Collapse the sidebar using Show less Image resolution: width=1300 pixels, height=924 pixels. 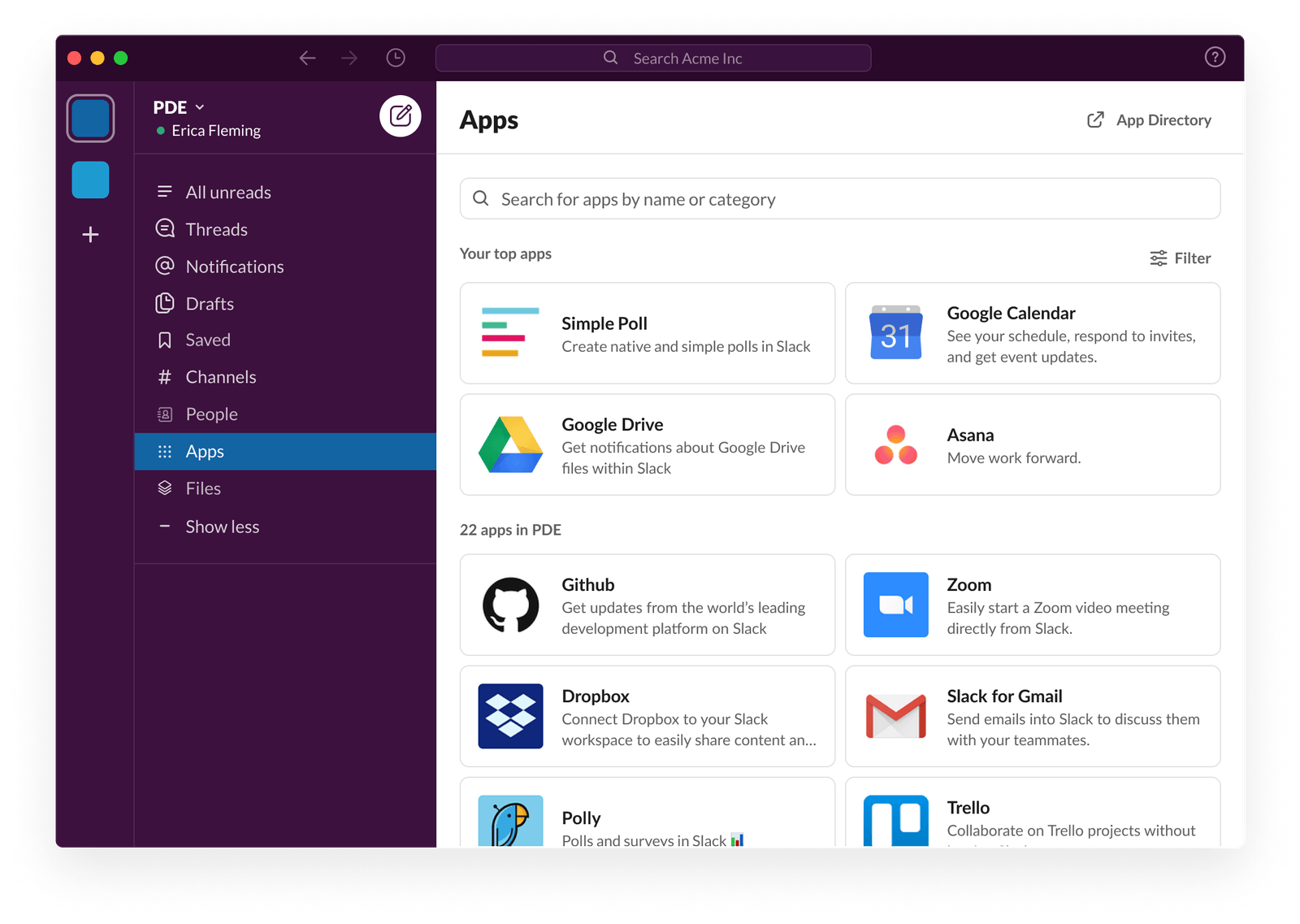pyautogui.click(x=222, y=526)
